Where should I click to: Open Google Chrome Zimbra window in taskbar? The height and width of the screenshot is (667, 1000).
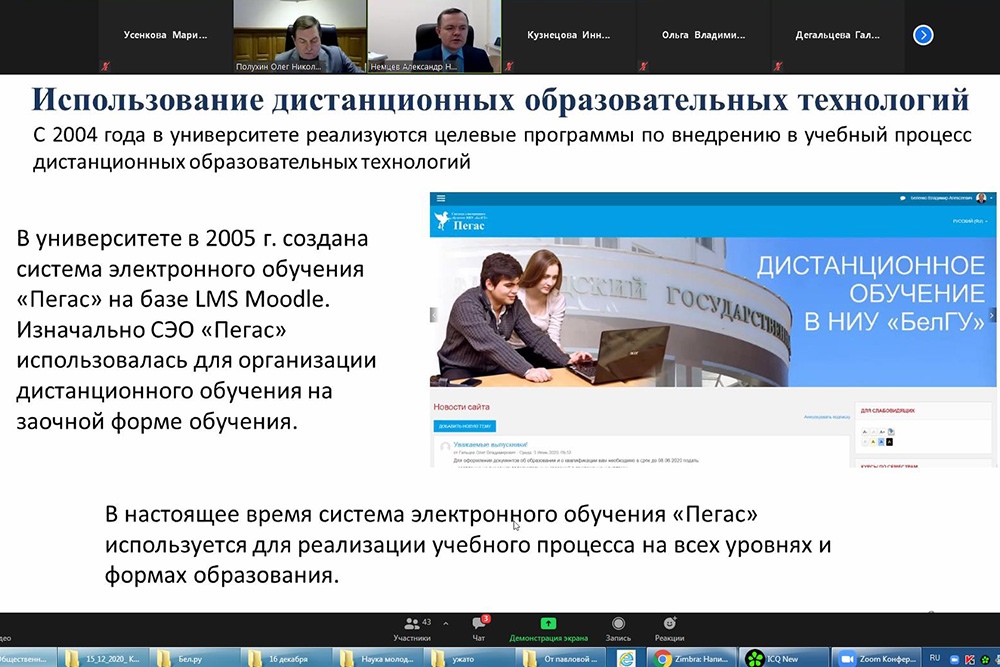coord(690,658)
